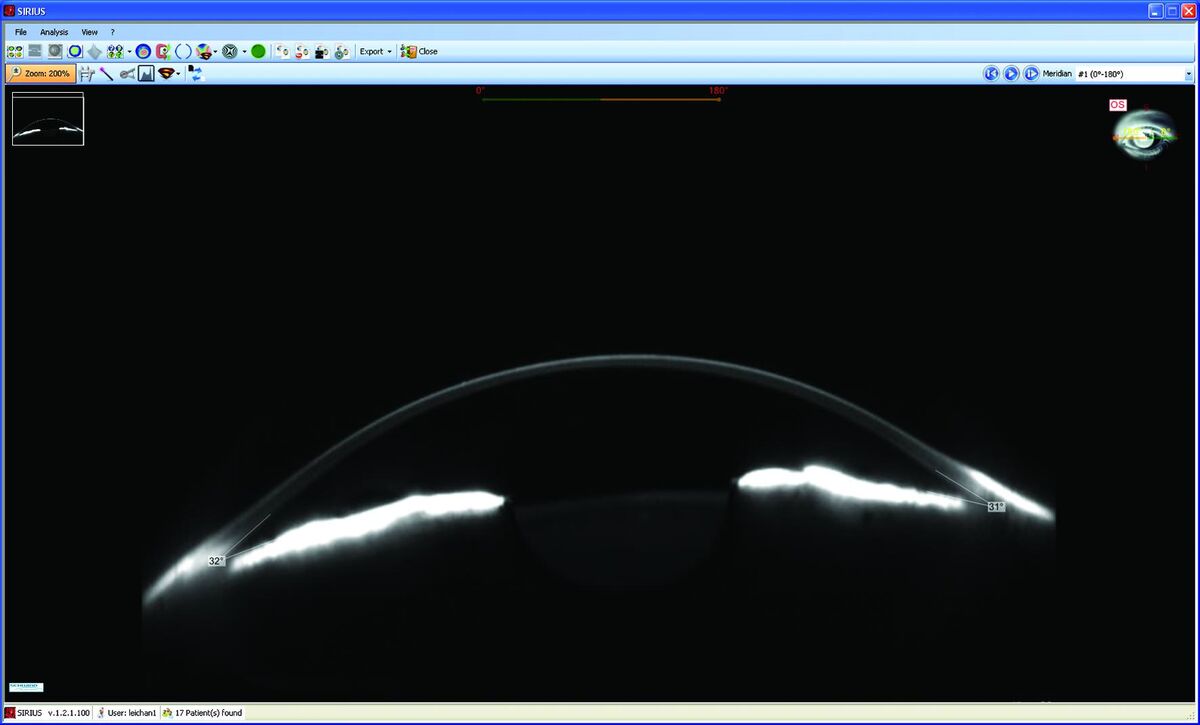Click the swap arrows icon
1200x725 pixels.
coord(196,74)
